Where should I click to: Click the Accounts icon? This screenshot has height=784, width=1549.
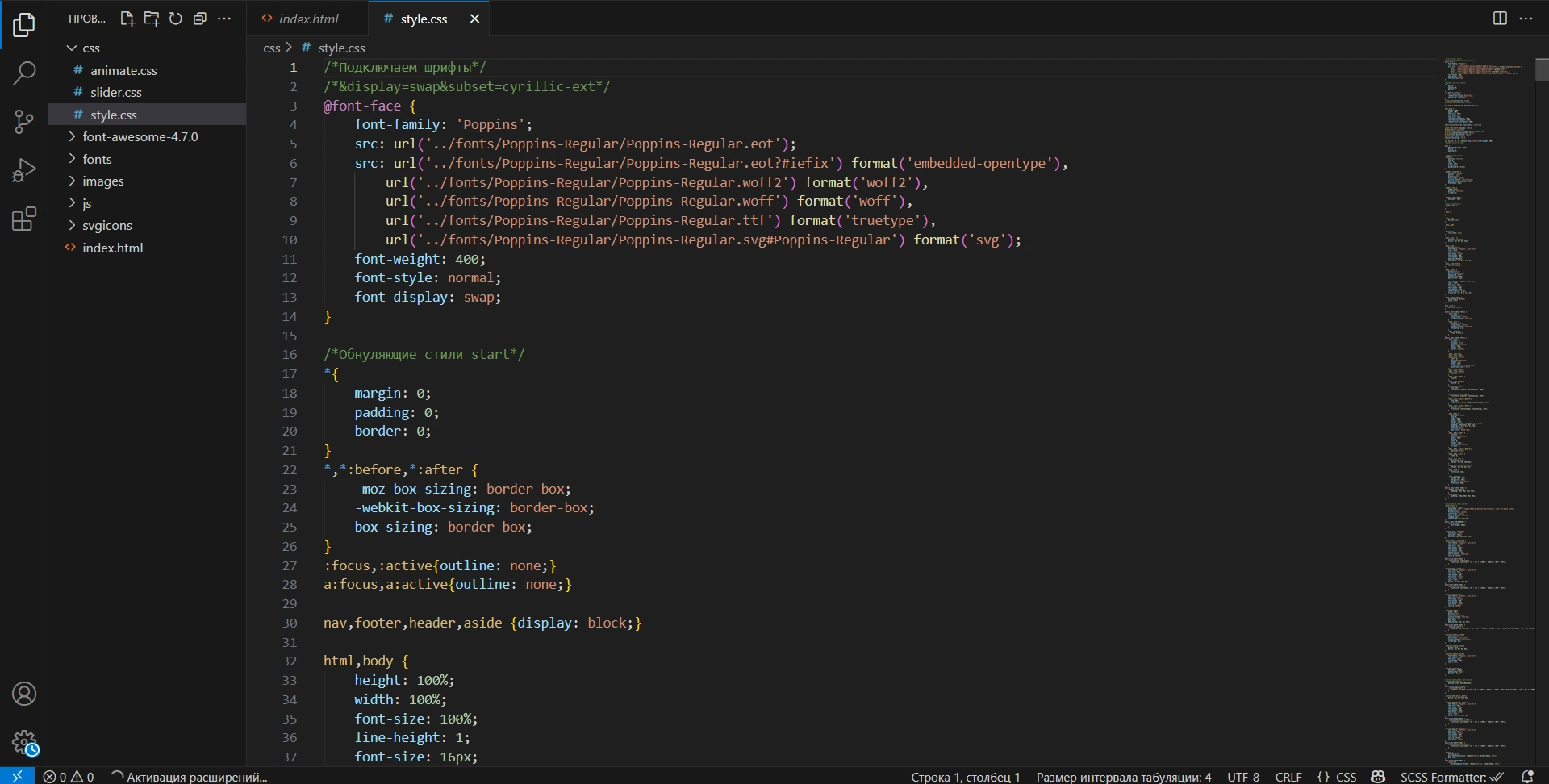[24, 694]
